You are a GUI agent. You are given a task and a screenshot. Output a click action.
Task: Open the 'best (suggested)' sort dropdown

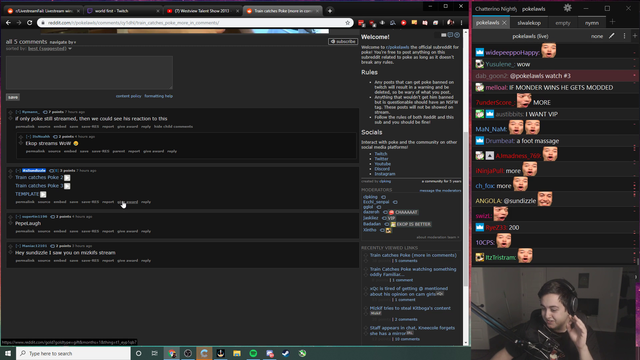[50, 49]
